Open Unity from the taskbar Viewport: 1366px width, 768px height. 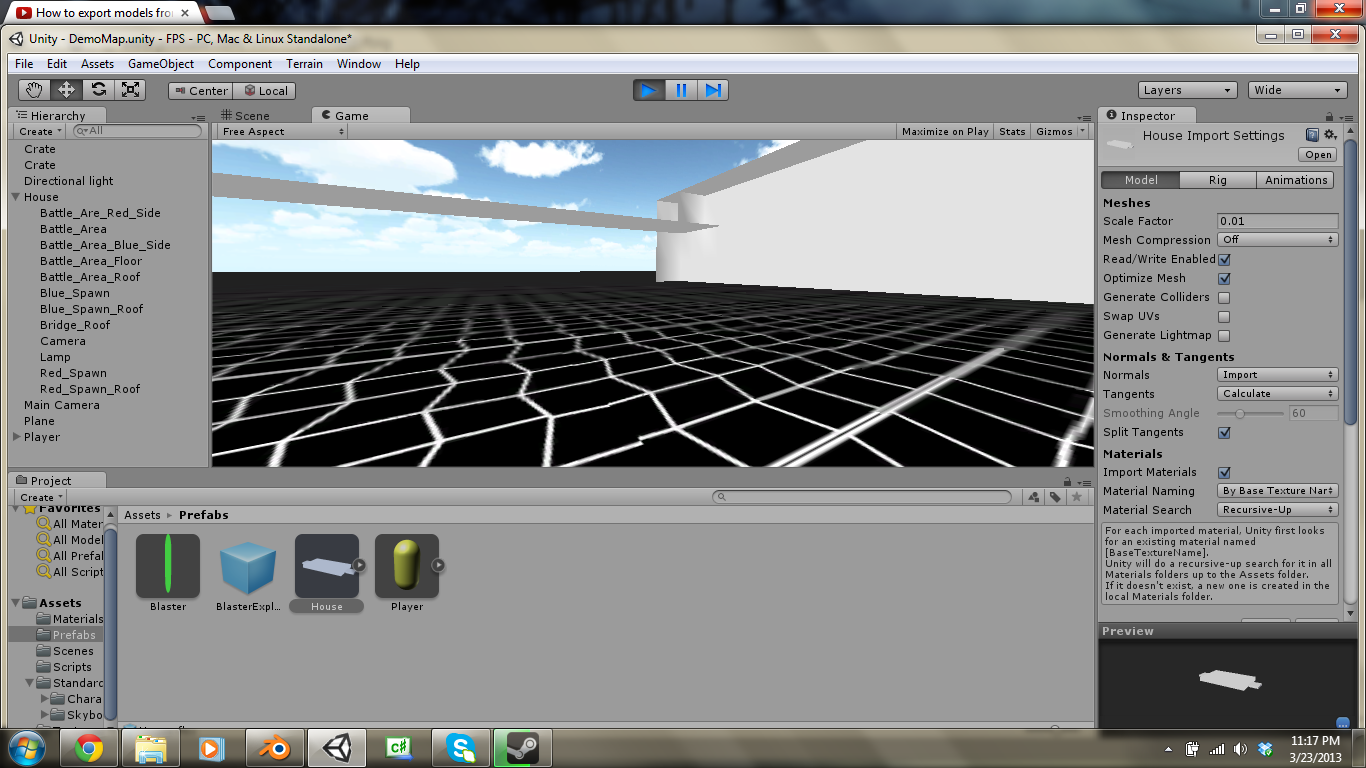pyautogui.click(x=337, y=747)
